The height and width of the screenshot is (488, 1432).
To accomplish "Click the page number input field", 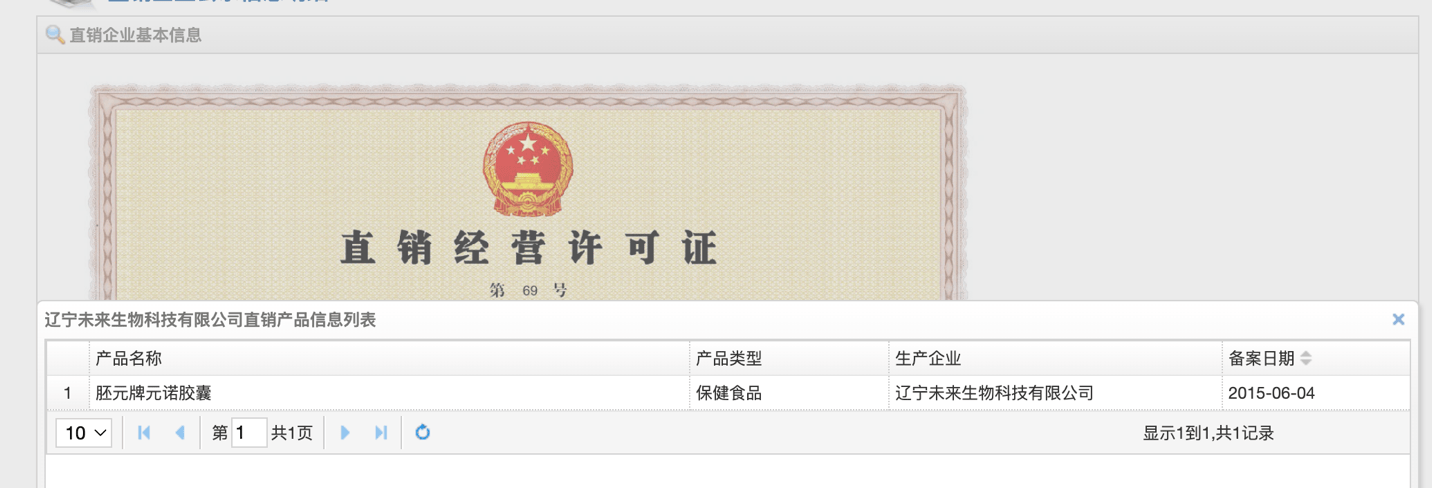I will (x=249, y=433).
